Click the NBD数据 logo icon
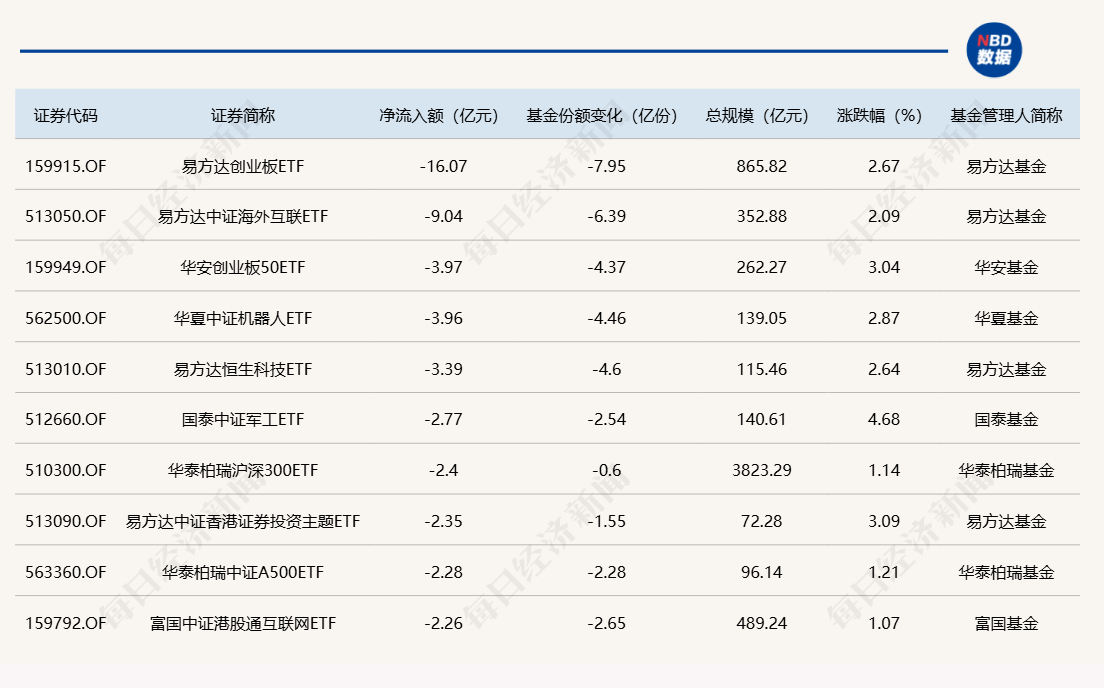The image size is (1104, 688). pos(993,49)
